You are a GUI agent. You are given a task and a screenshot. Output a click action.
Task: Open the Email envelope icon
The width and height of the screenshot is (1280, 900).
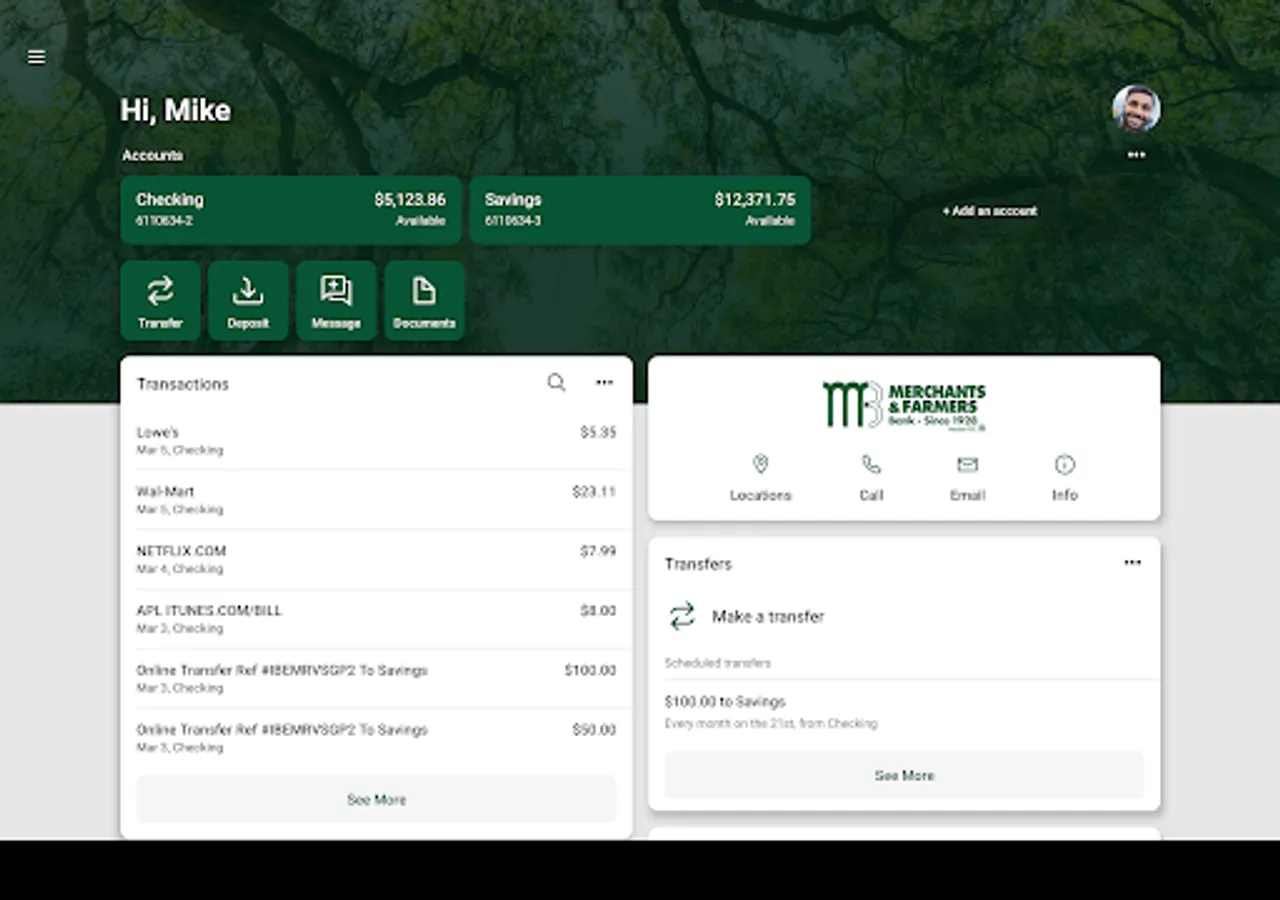(966, 463)
